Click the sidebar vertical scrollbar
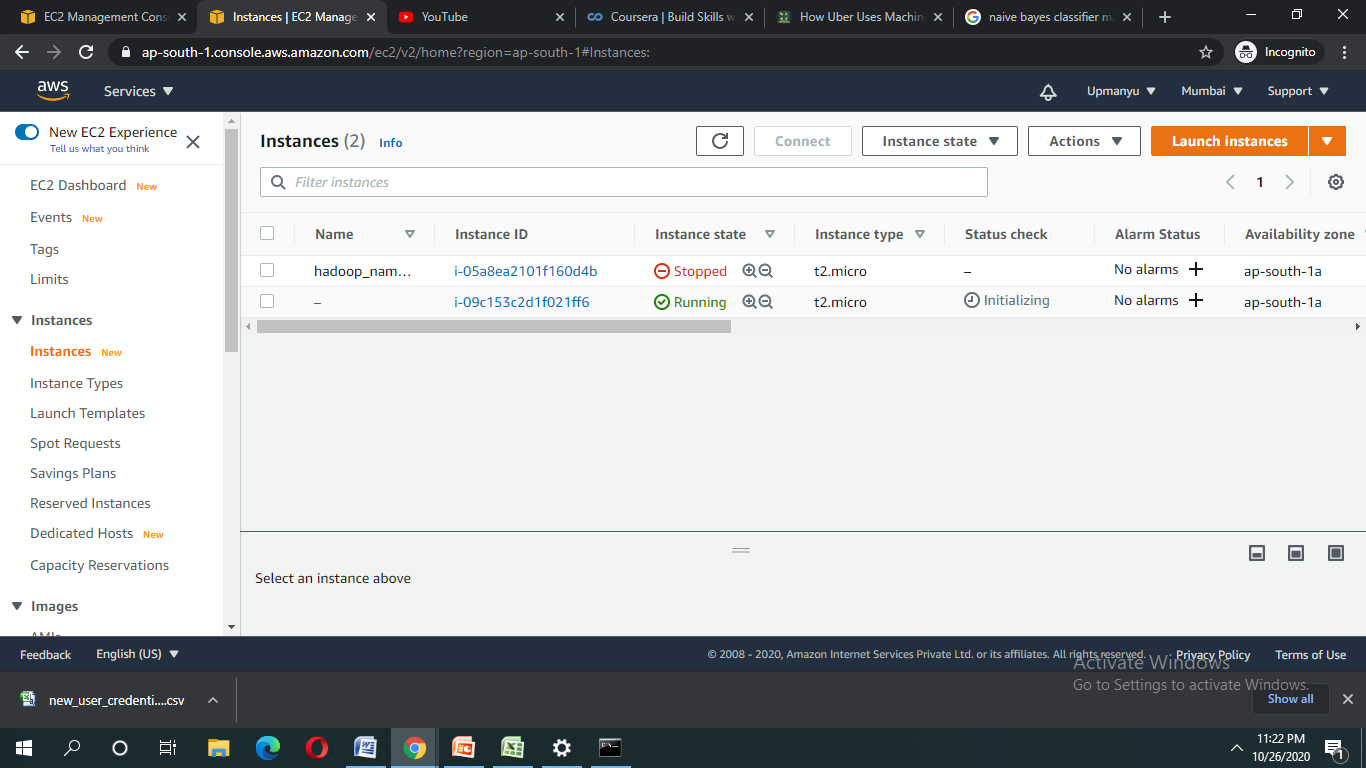This screenshot has height=768, width=1366. click(231, 240)
